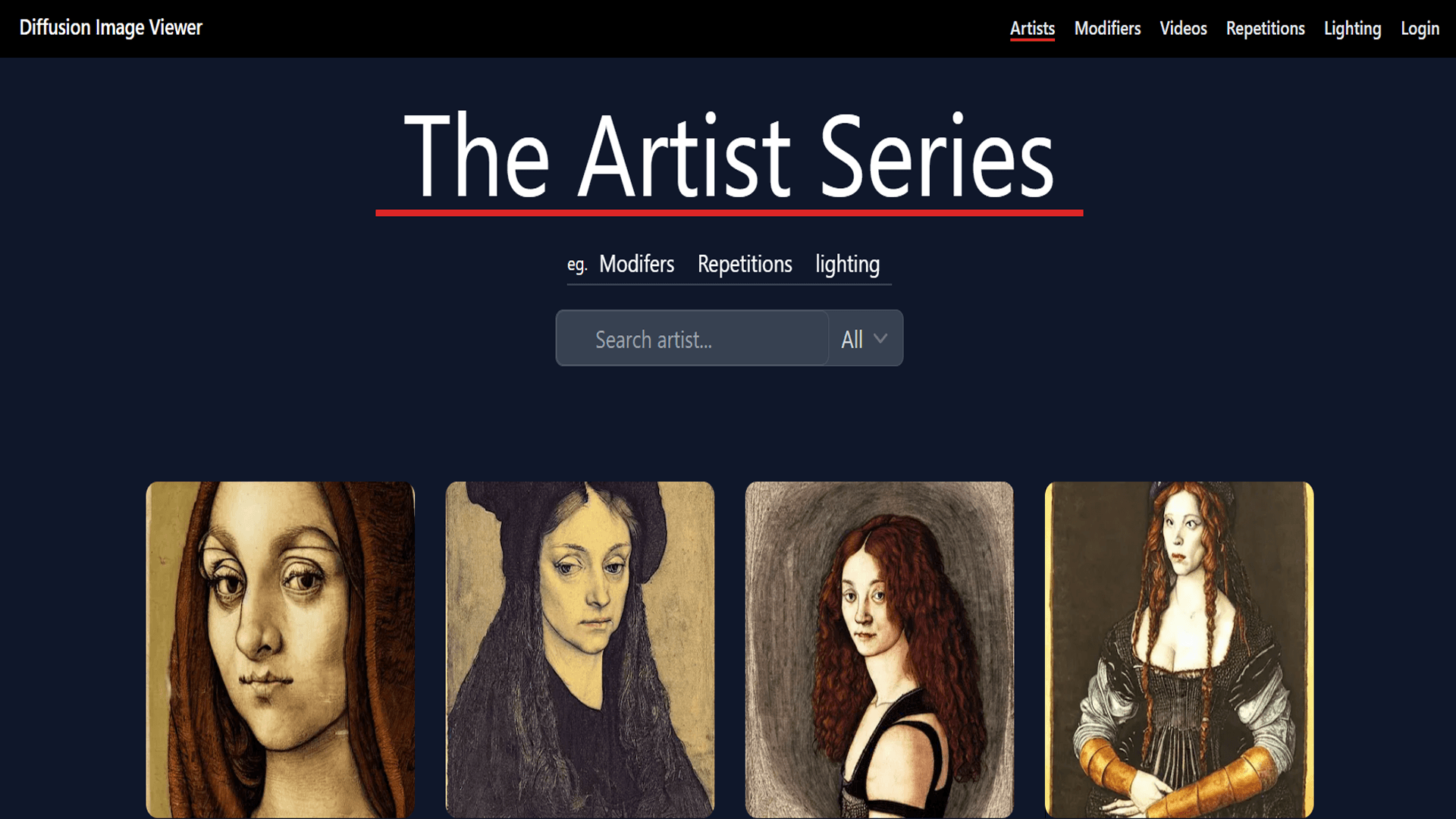The height and width of the screenshot is (819, 1456).
Task: Click the red underline beneath heading
Action: tap(729, 213)
